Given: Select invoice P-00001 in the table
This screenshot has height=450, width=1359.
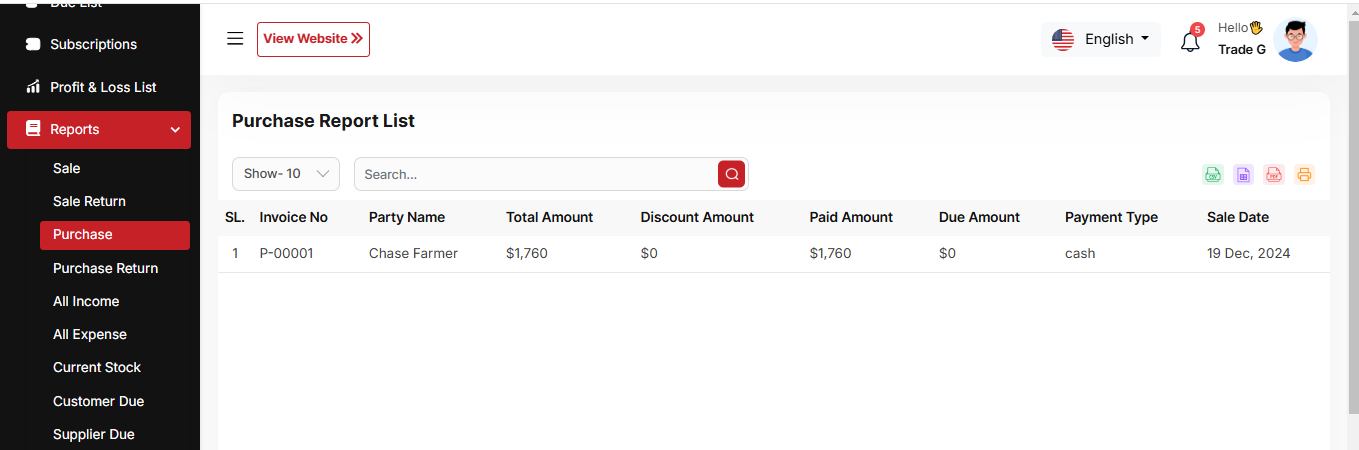Looking at the screenshot, I should click(x=286, y=254).
